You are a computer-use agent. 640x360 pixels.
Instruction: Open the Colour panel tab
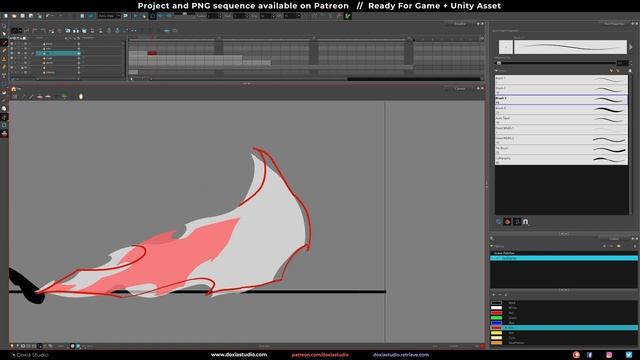coord(614,239)
